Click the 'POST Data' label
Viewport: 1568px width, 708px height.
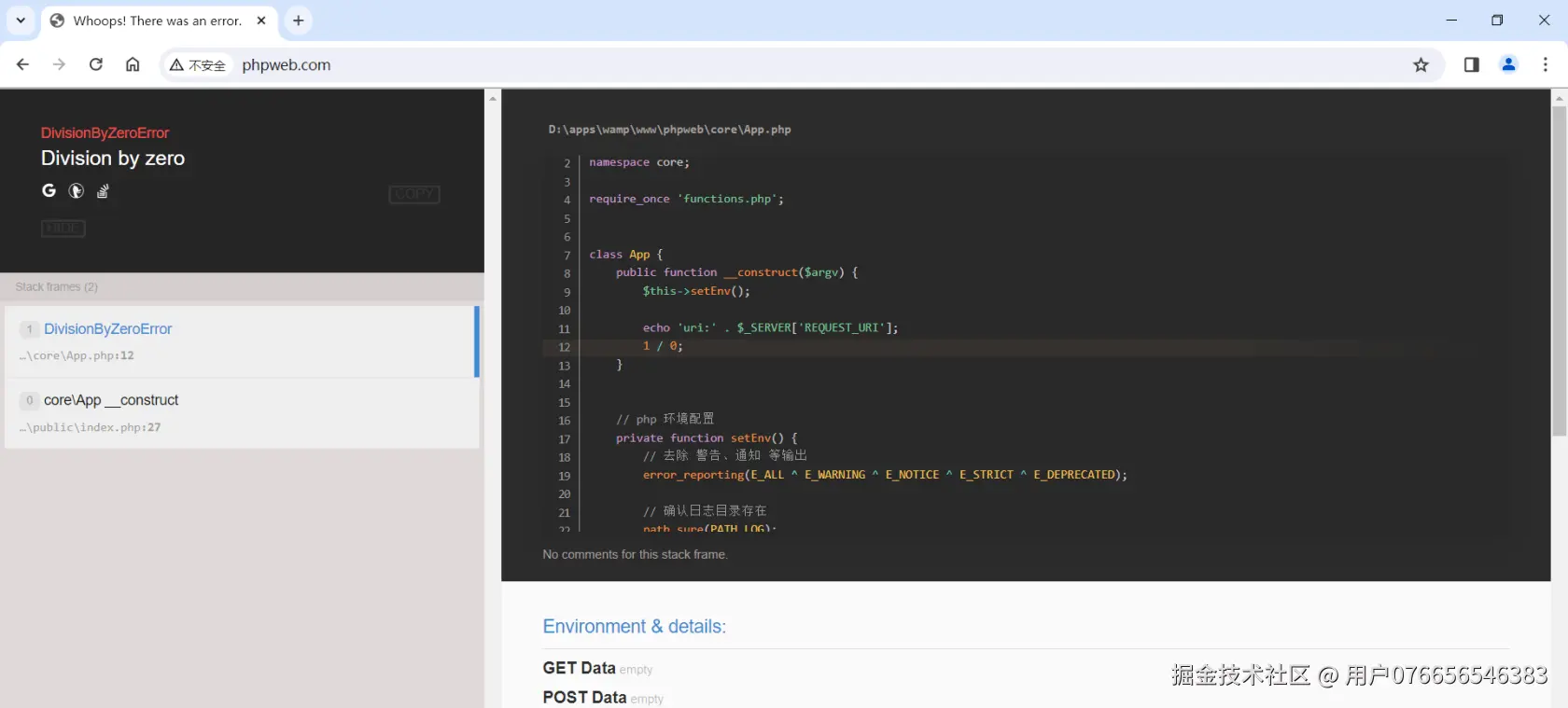tap(585, 697)
